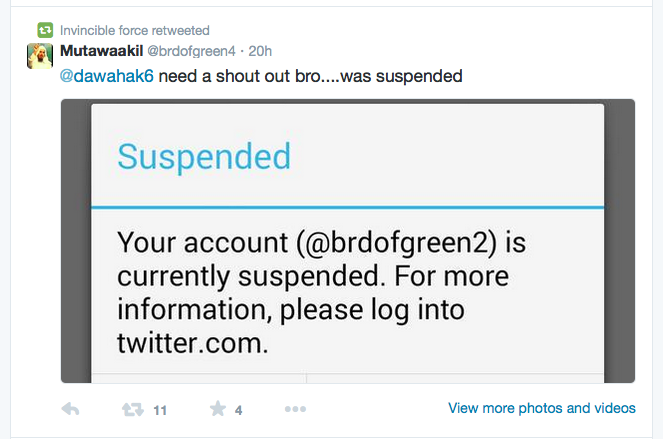The height and width of the screenshot is (439, 663).
Task: Open Mutawaakil's profile avatar
Action: [x=40, y=56]
